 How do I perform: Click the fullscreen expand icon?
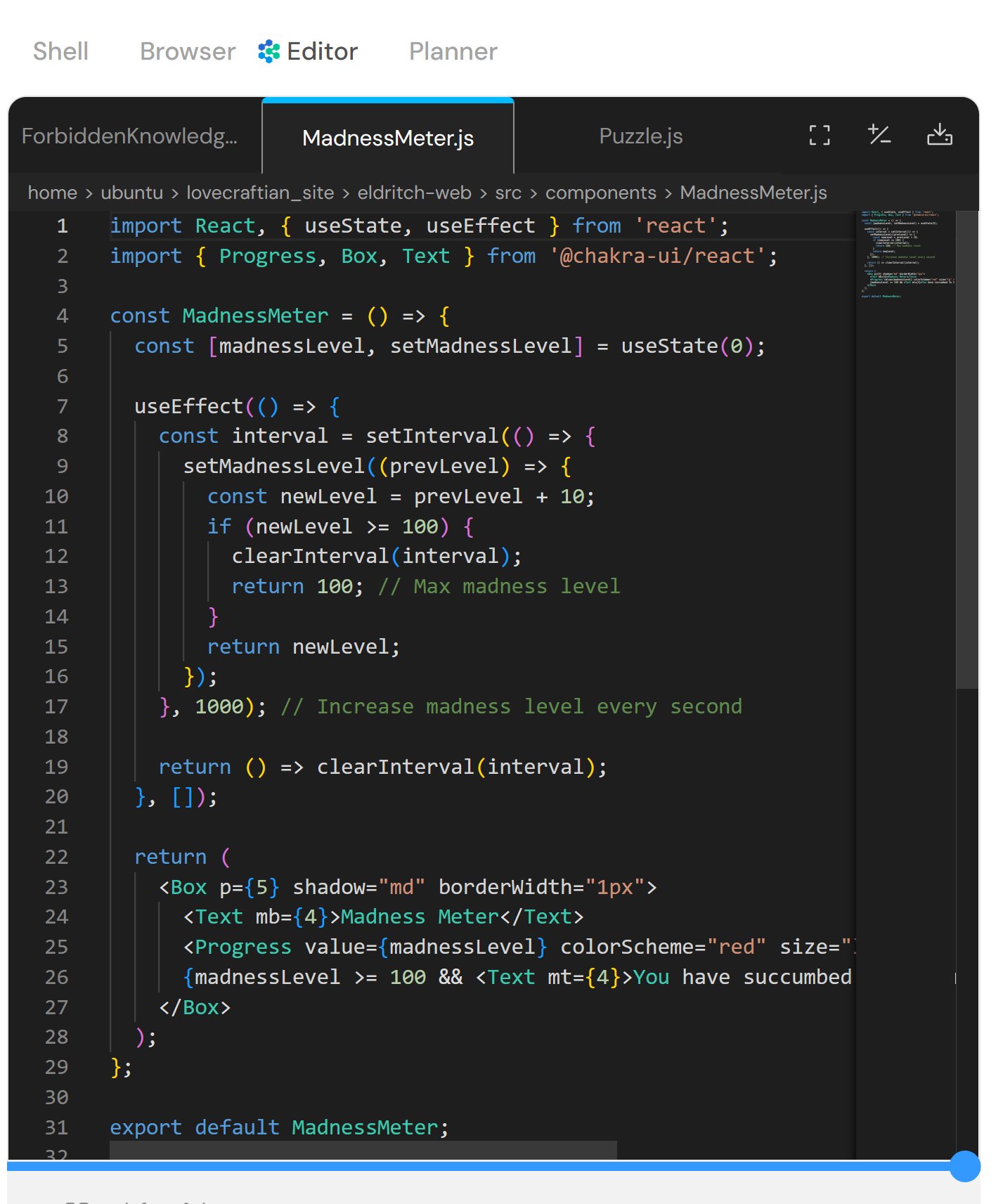(820, 135)
